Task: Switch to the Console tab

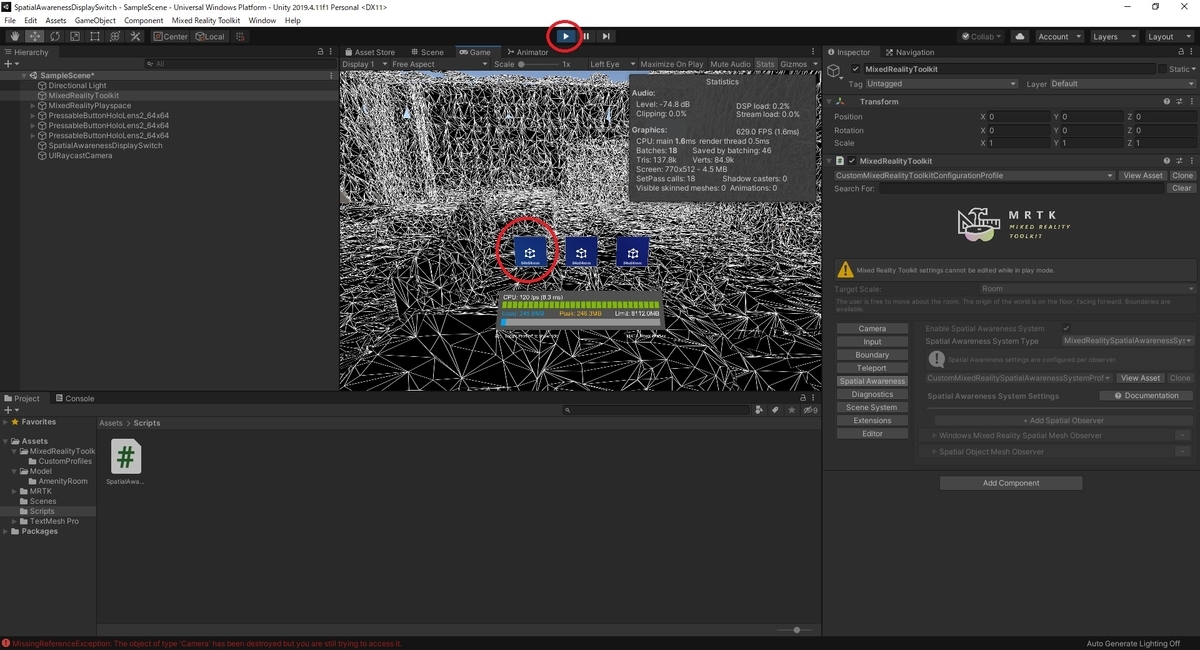Action: click(75, 398)
